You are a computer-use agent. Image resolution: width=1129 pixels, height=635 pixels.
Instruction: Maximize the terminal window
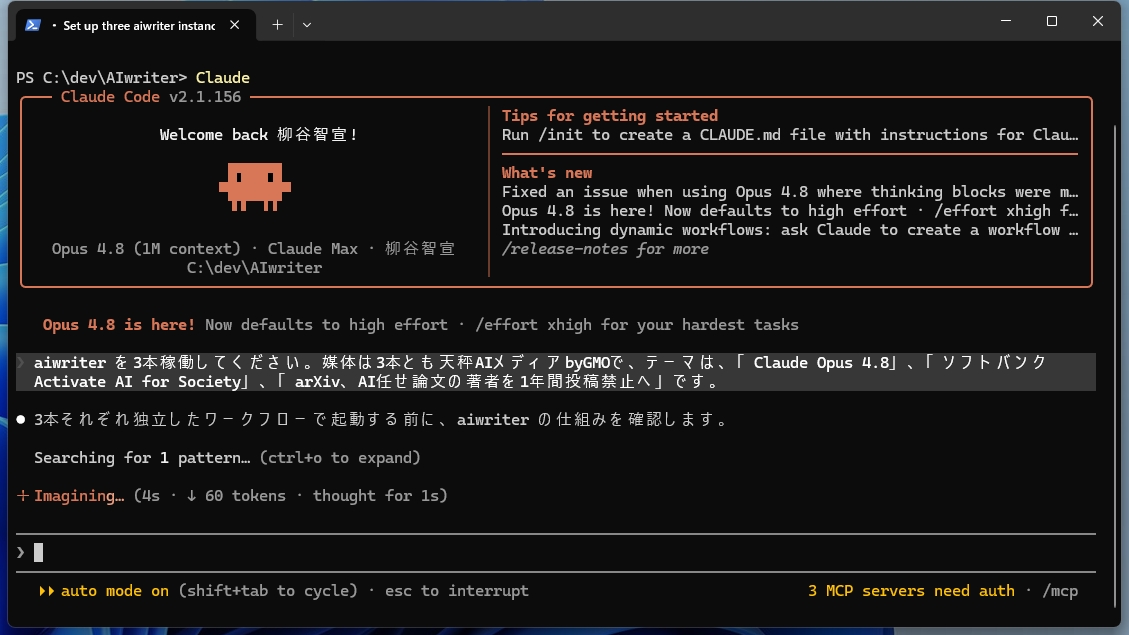(1052, 21)
